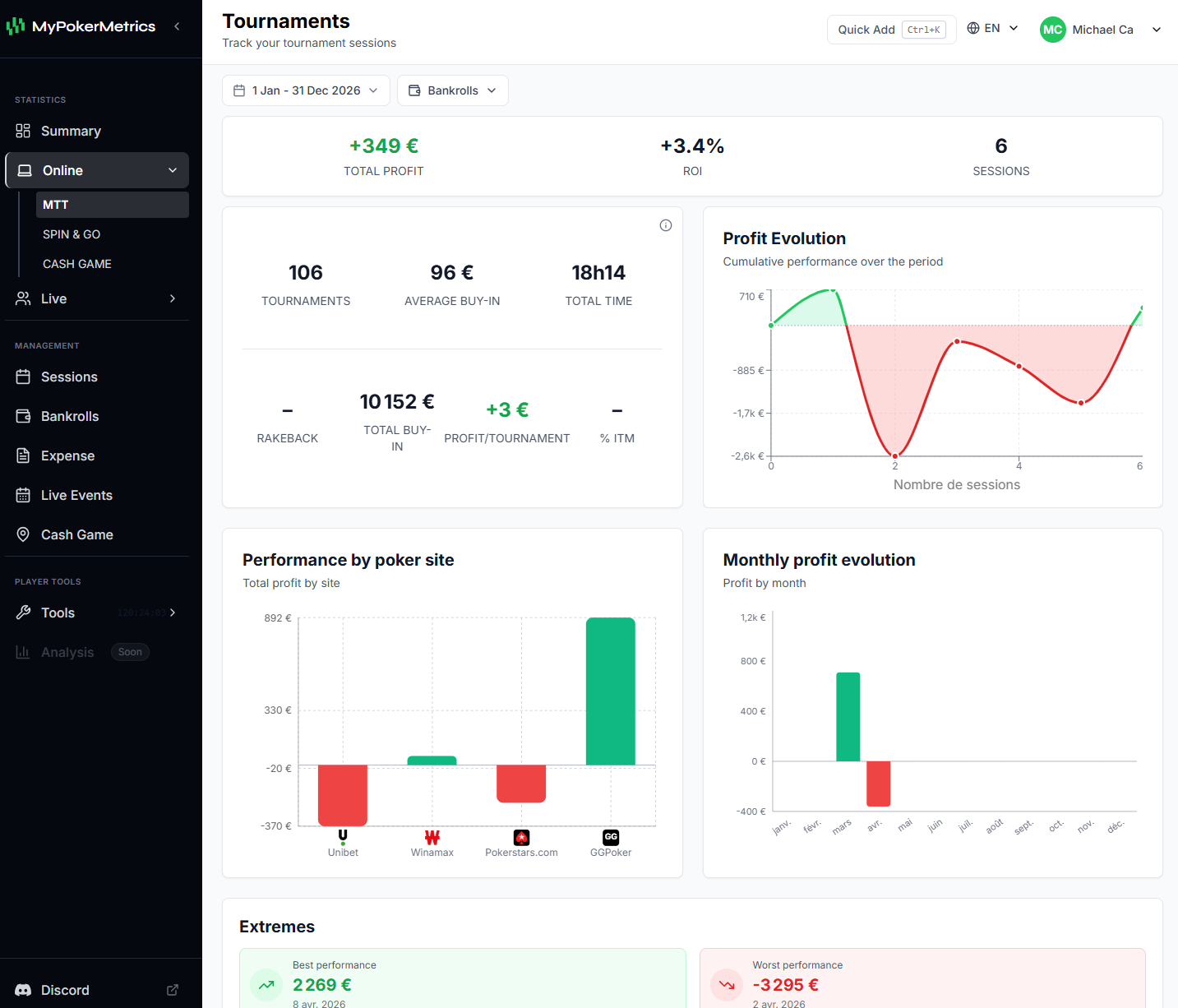Switch to the SPIN & GO tab
1178x1008 pixels.
tap(72, 234)
